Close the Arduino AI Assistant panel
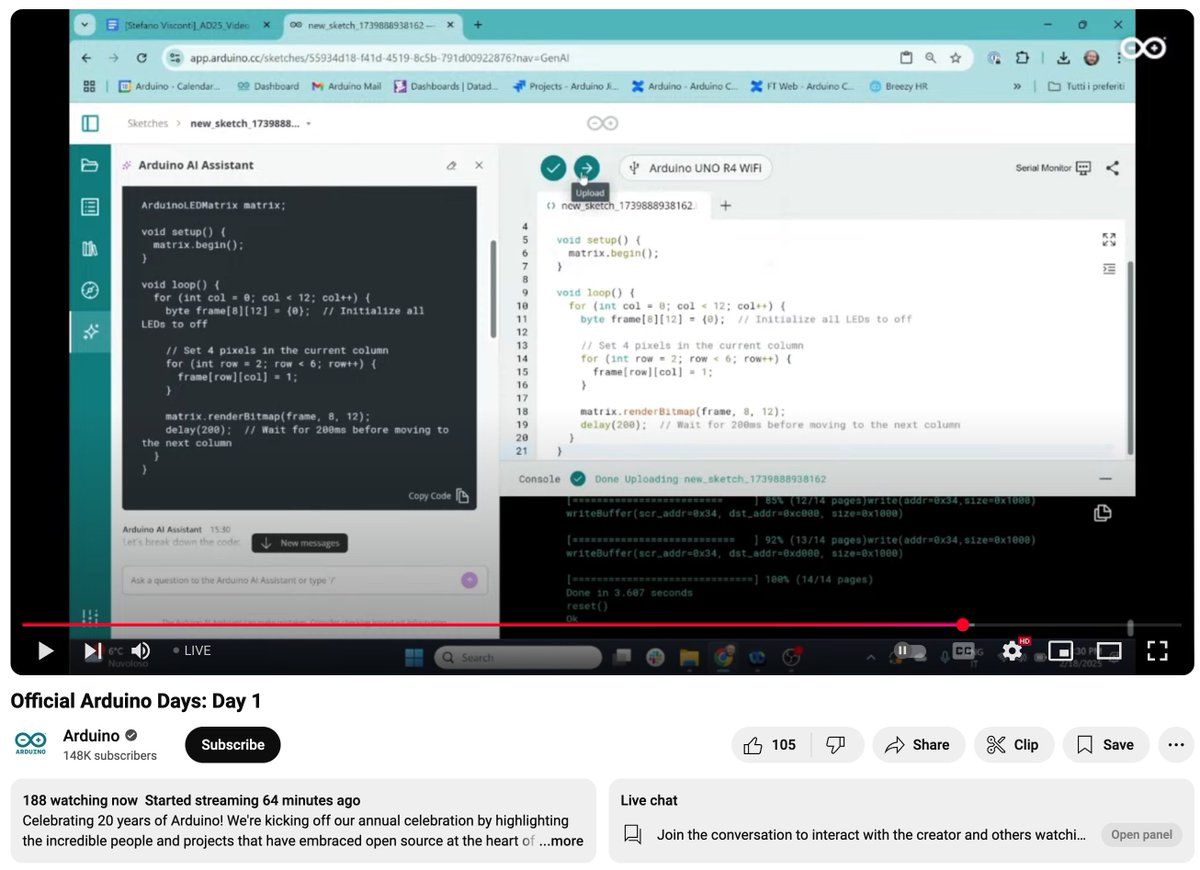The image size is (1200, 870). [x=478, y=165]
